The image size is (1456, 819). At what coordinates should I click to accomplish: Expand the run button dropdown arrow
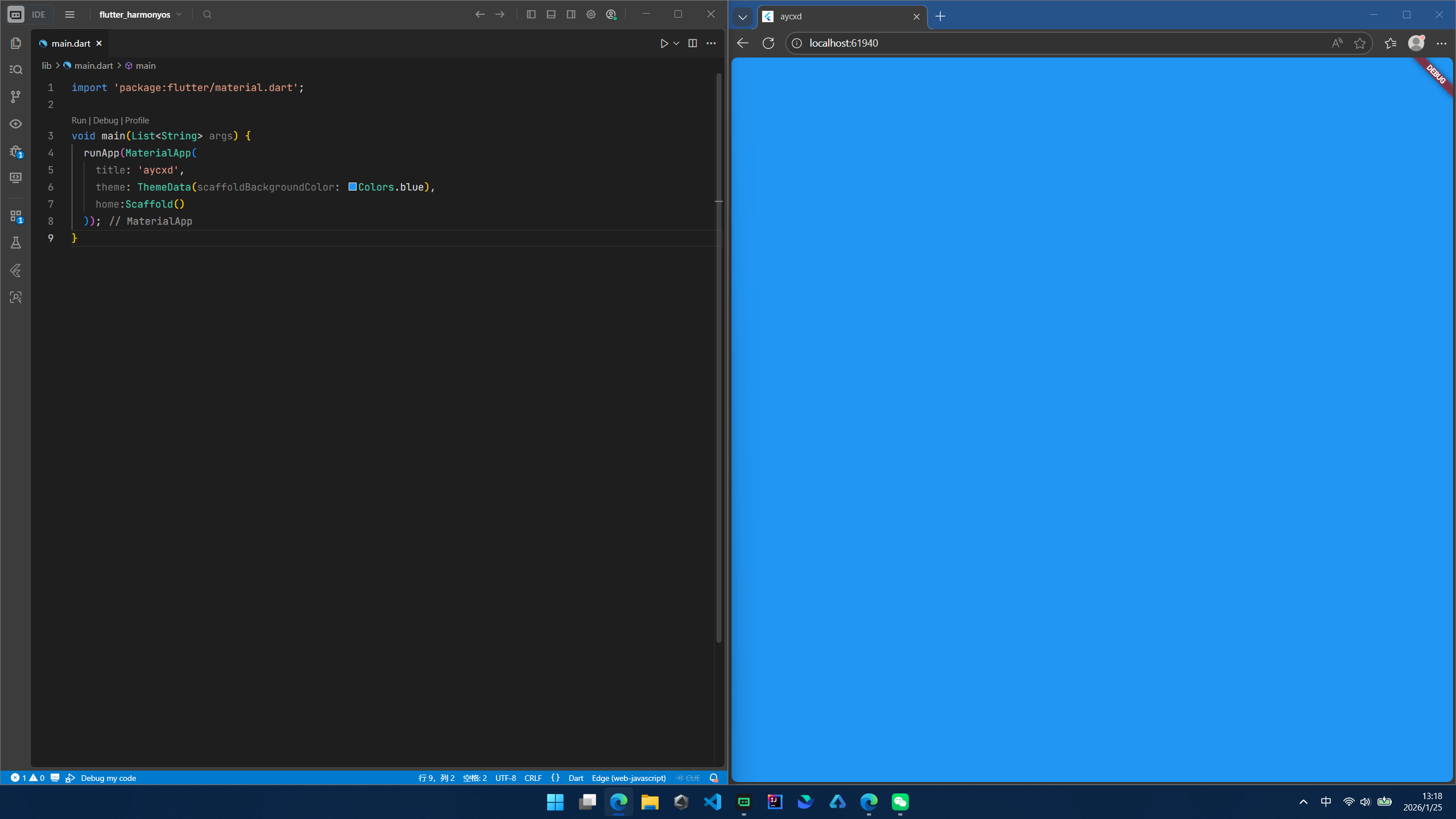pos(677,43)
